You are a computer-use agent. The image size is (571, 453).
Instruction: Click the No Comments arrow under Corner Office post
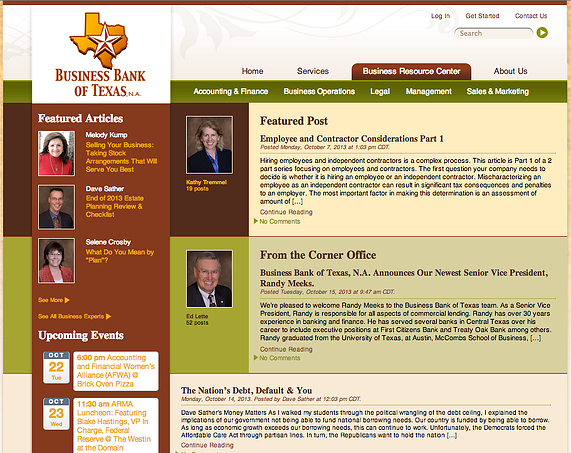point(256,358)
